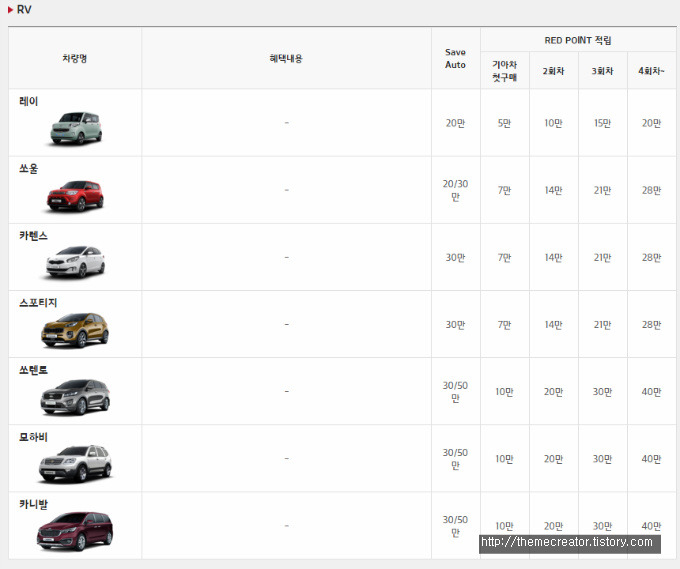Click the RED POINT 적립 header
The height and width of the screenshot is (569, 680).
click(x=578, y=40)
